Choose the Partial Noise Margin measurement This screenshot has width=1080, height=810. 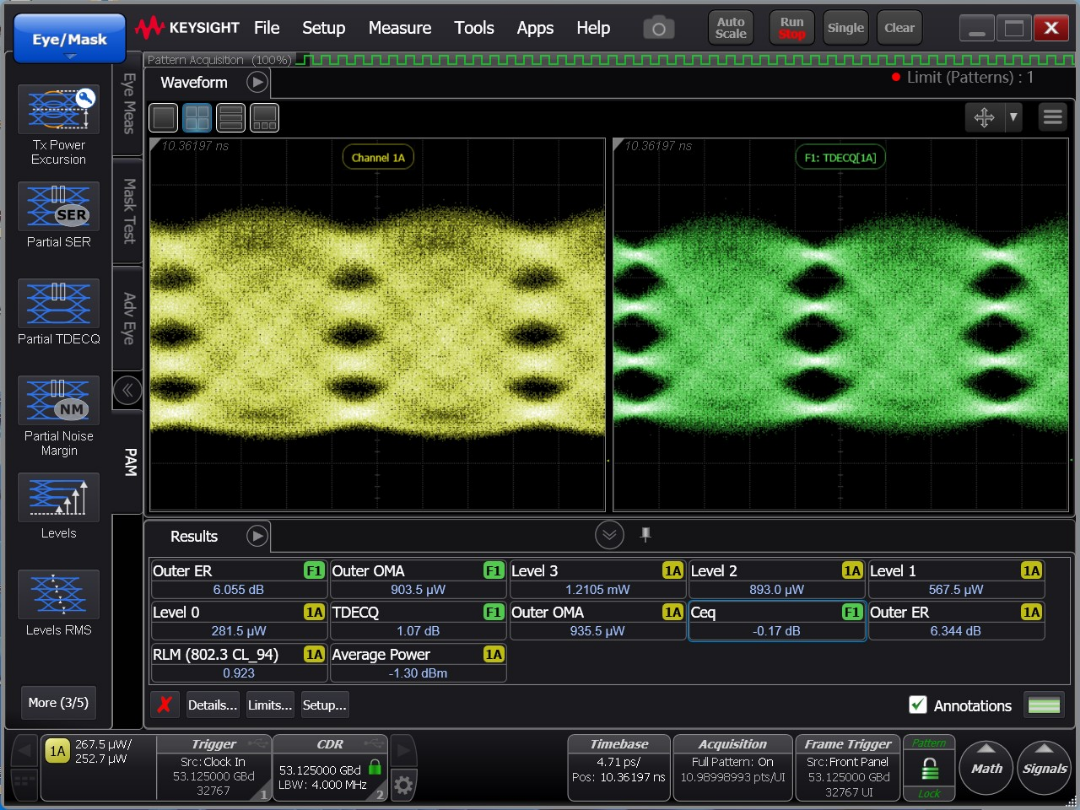click(x=58, y=400)
